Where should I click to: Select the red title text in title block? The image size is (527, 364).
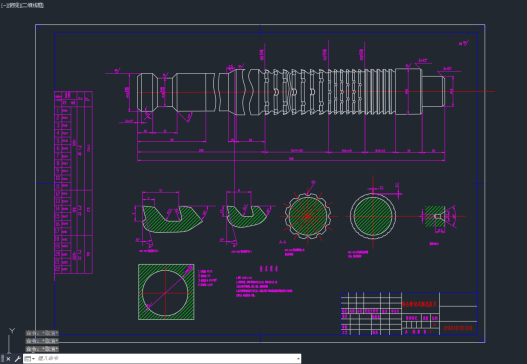(419, 304)
